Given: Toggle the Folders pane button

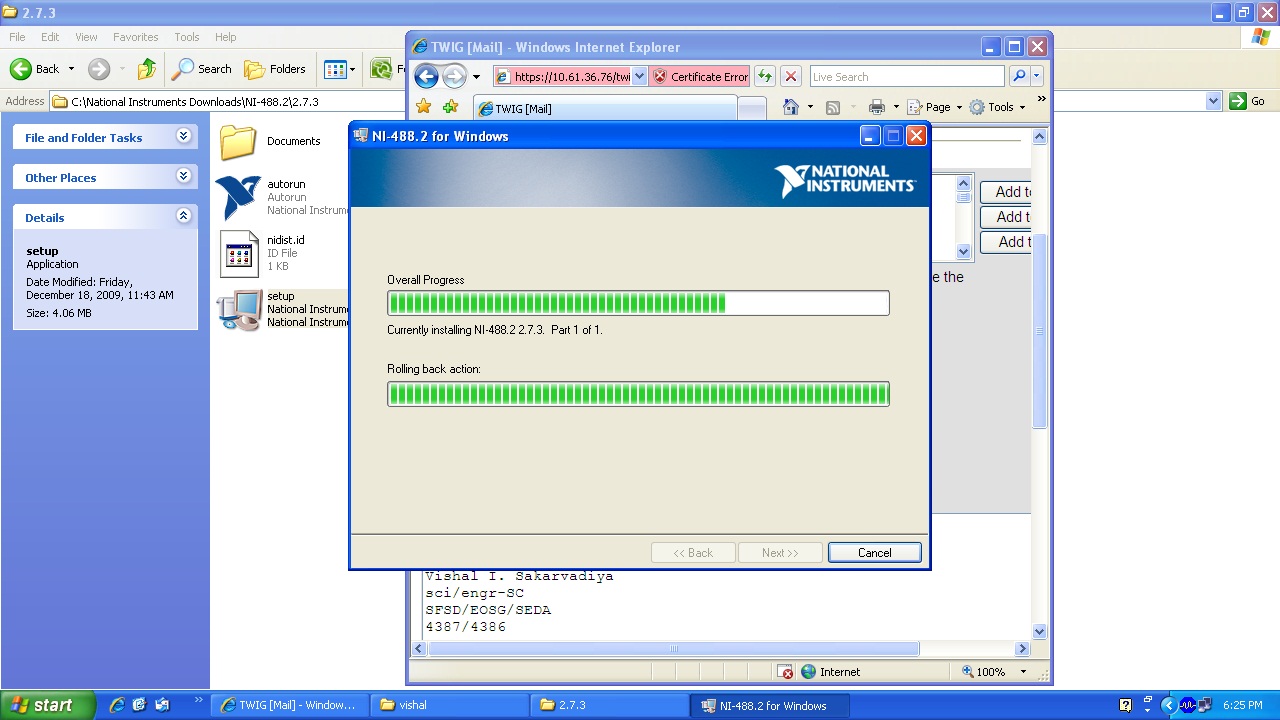Looking at the screenshot, I should pos(275,69).
